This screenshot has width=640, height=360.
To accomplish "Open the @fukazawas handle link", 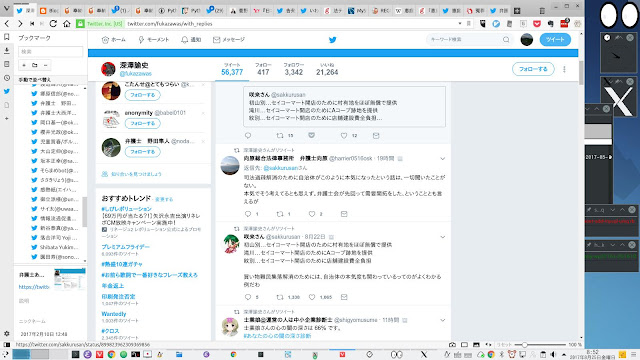I will point(136,74).
